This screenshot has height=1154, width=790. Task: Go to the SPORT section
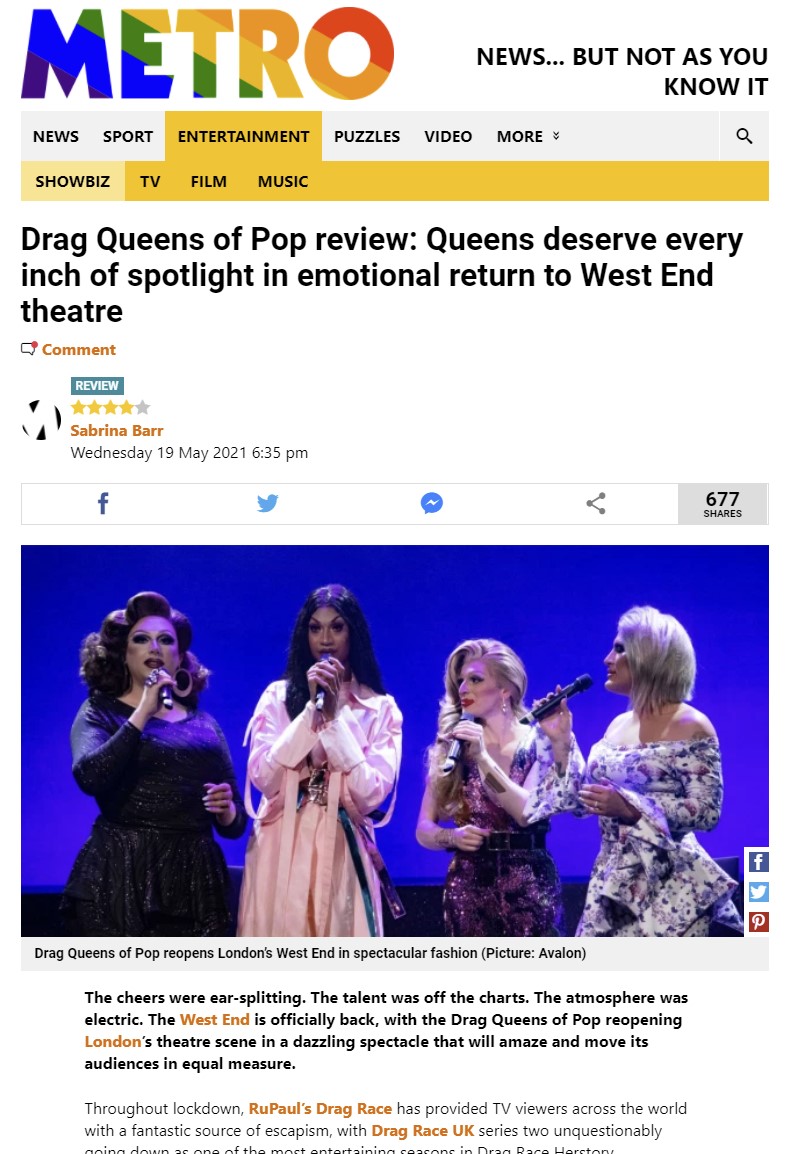pos(128,136)
